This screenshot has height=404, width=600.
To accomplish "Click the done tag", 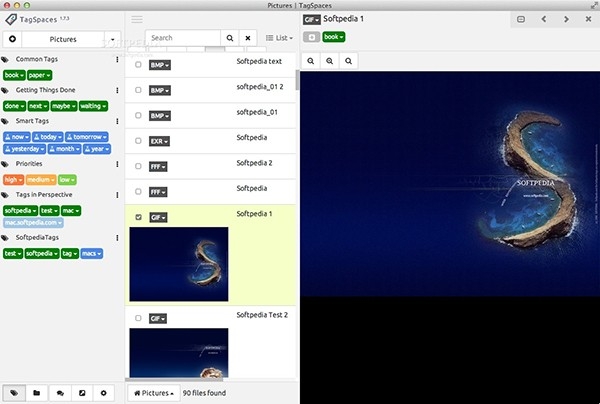I will (x=15, y=106).
